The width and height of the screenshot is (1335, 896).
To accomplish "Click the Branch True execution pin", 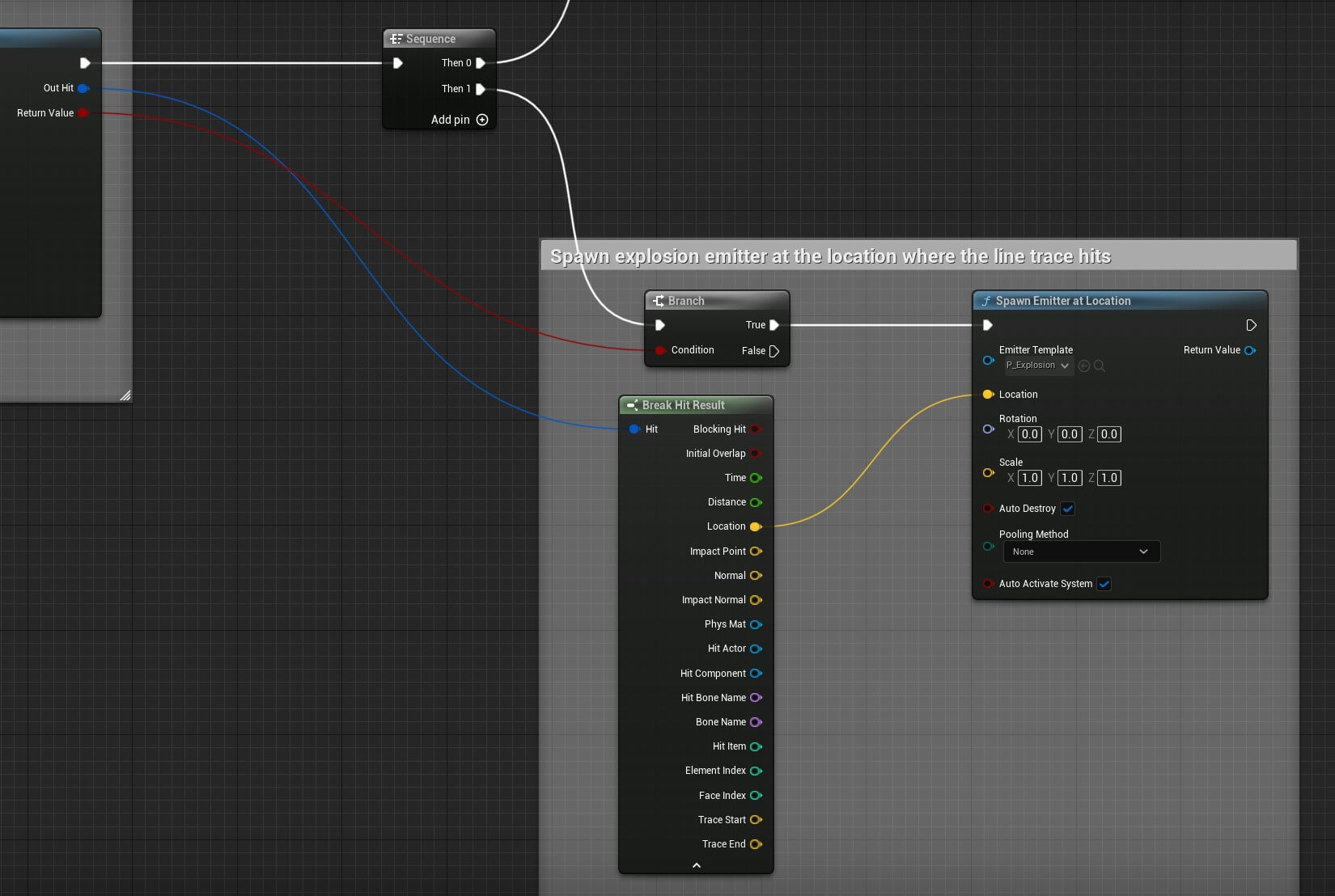I will (x=774, y=325).
